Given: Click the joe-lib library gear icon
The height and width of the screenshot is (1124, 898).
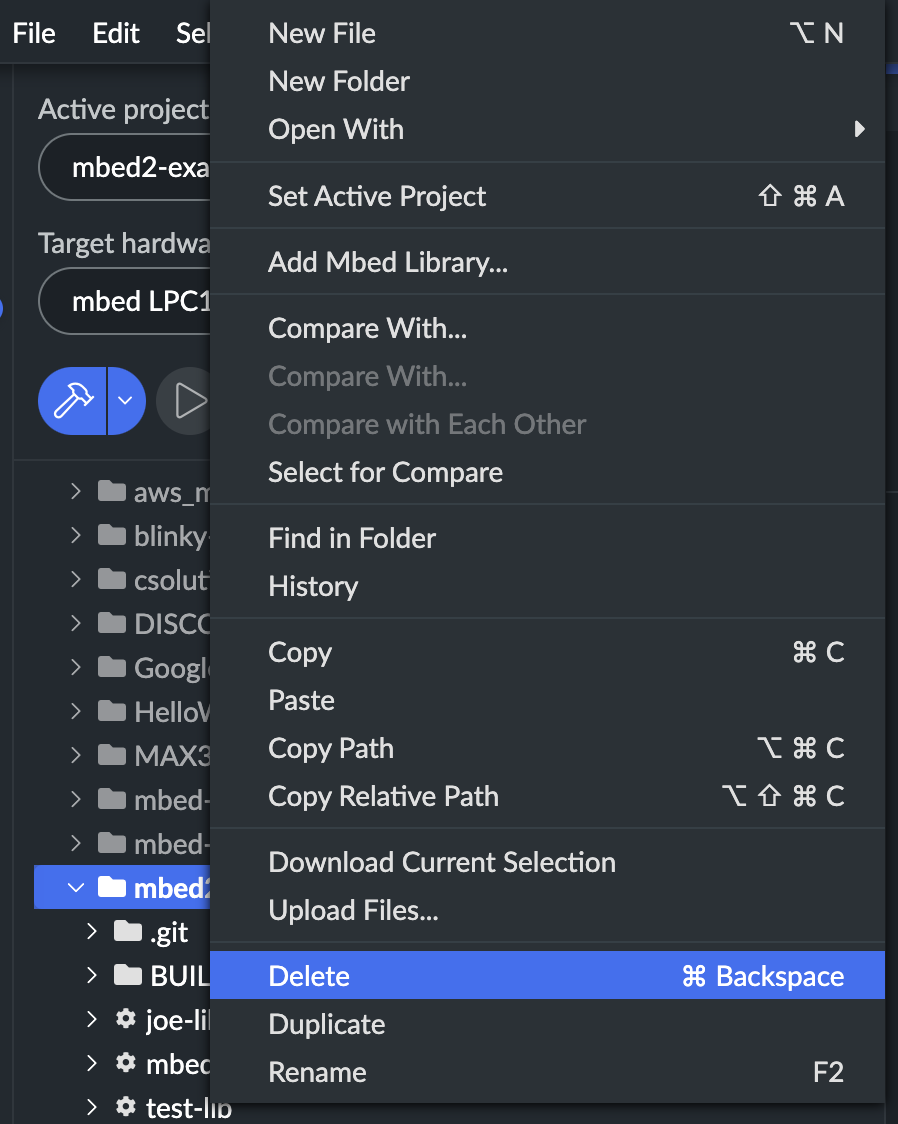Looking at the screenshot, I should coord(126,1019).
